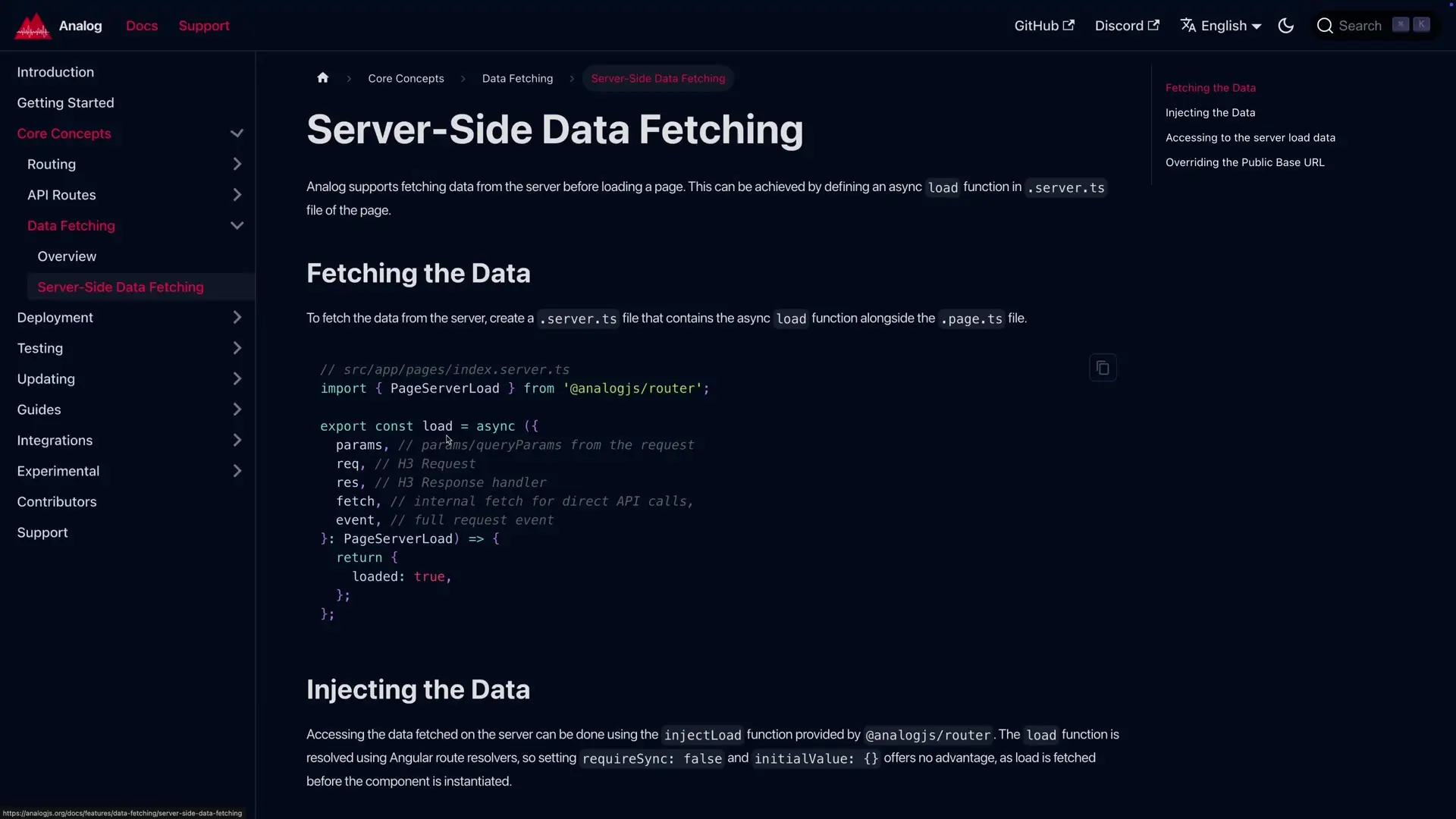Open Updating sidebar label
This screenshot has height=819, width=1456.
45,379
